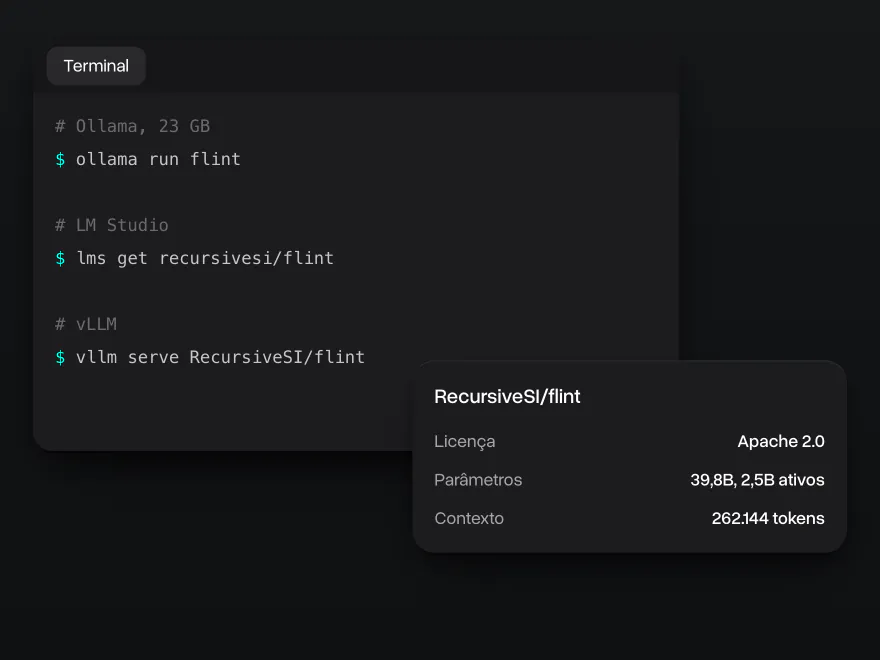Click the '# vLLM' comment line

pyautogui.click(x=86, y=324)
